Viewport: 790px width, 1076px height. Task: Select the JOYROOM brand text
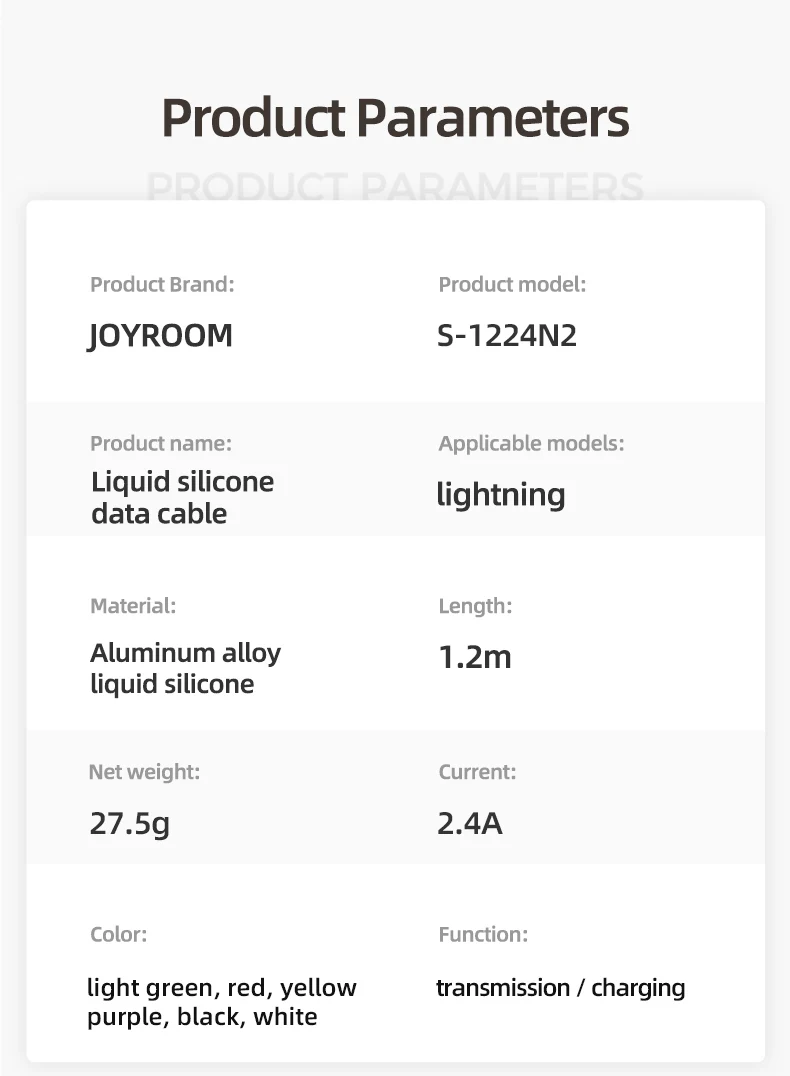pyautogui.click(x=161, y=336)
